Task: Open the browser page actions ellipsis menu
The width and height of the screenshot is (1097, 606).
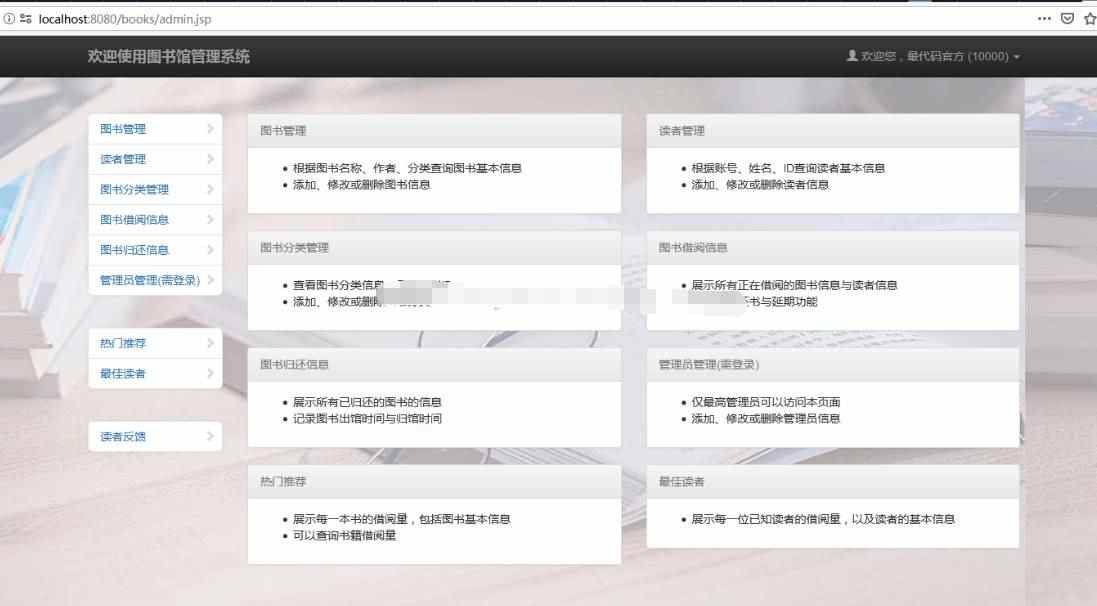Action: 1044,19
